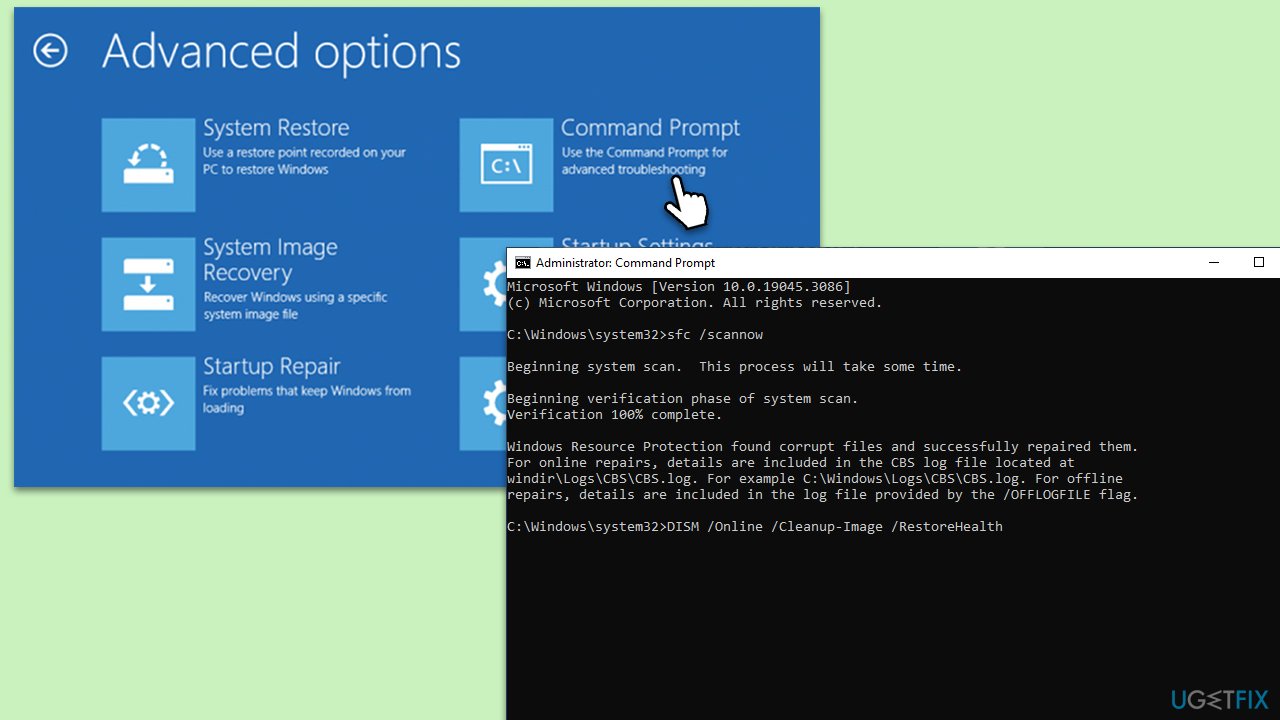Click '(c) Microsoft Corporation. All rights reserved.' line
1280x720 pixels.
(695, 303)
